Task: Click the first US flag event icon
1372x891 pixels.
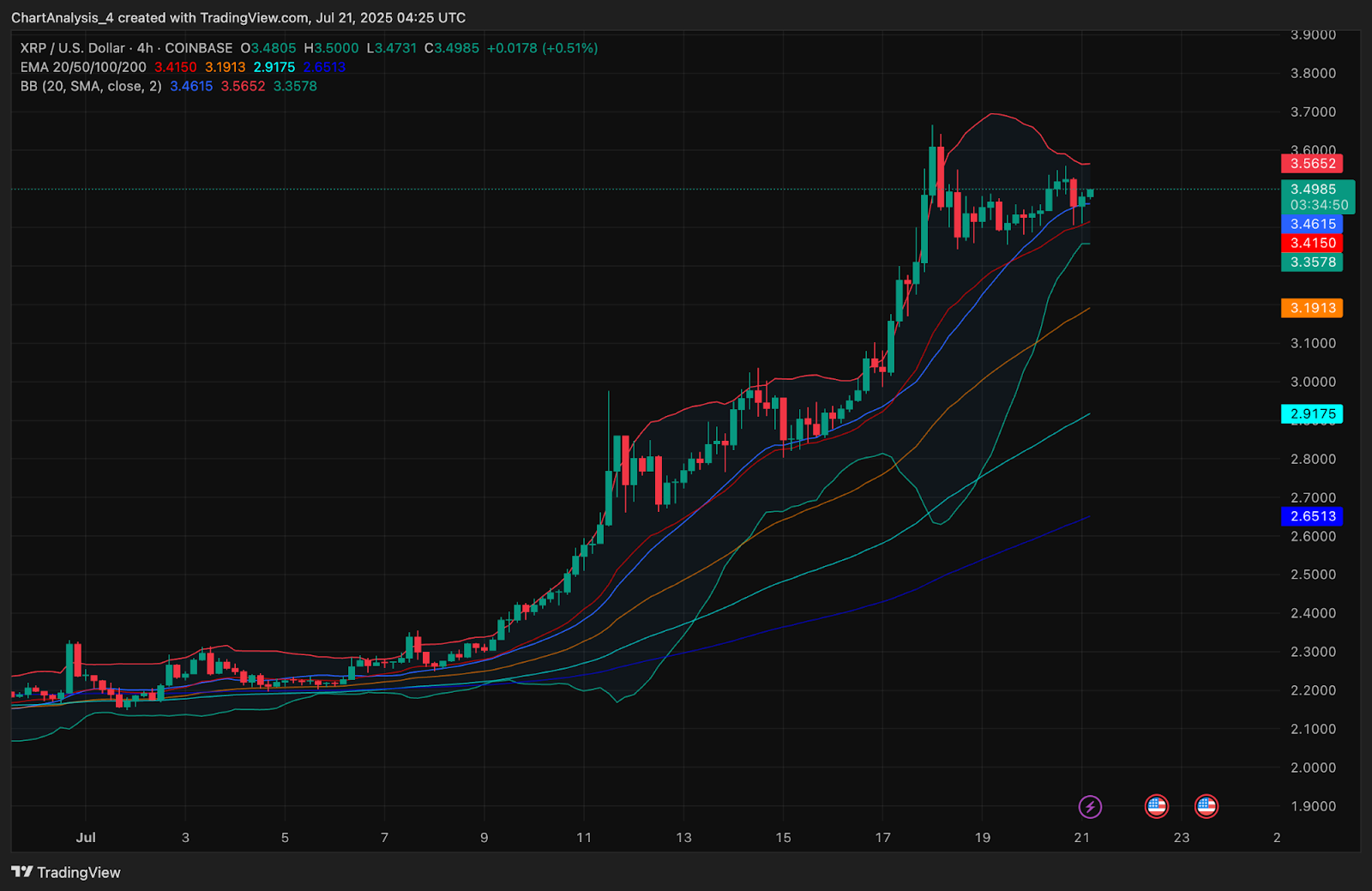Action: (x=1156, y=806)
